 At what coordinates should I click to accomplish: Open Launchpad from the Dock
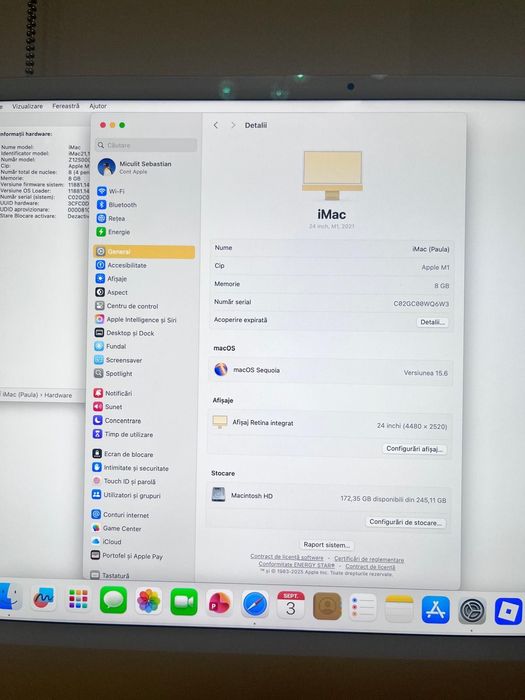tap(78, 599)
